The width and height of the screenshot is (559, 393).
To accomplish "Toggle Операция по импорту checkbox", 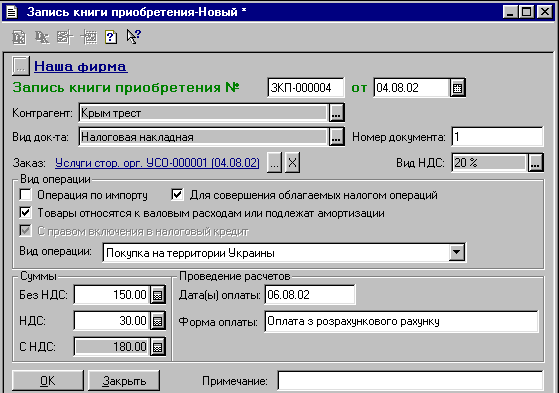I will (x=25, y=195).
